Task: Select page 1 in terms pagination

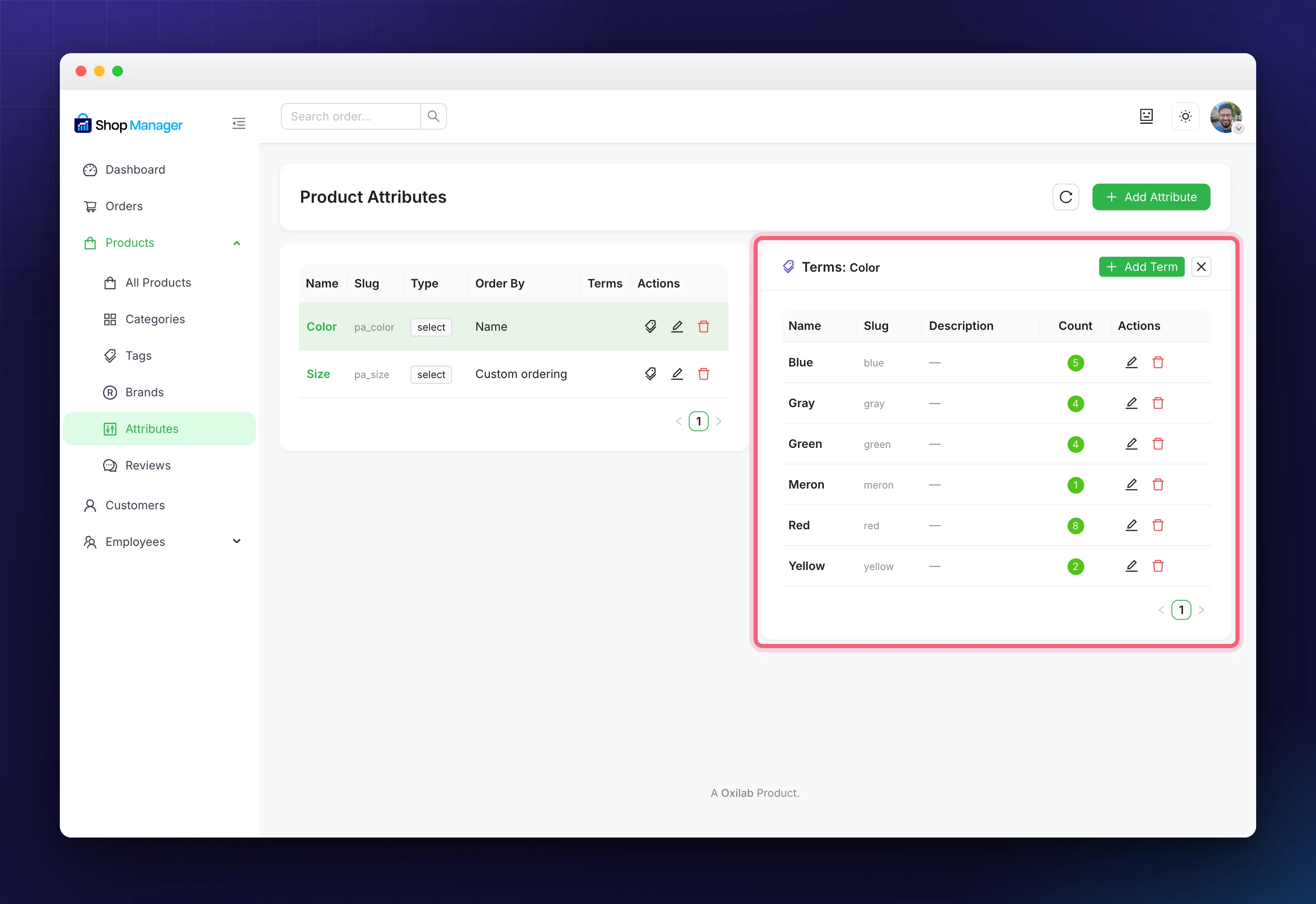Action: 1181,610
